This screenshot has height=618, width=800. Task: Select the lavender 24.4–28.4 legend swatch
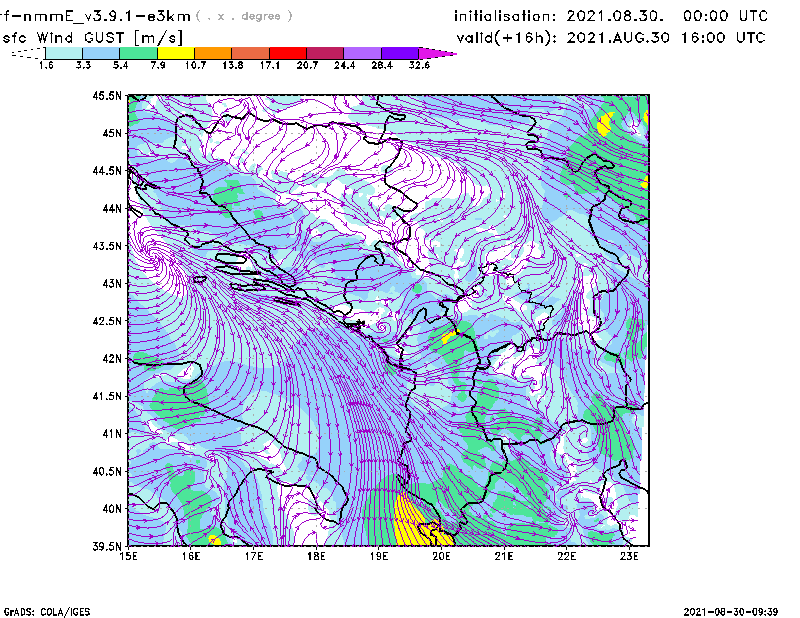(x=363, y=53)
